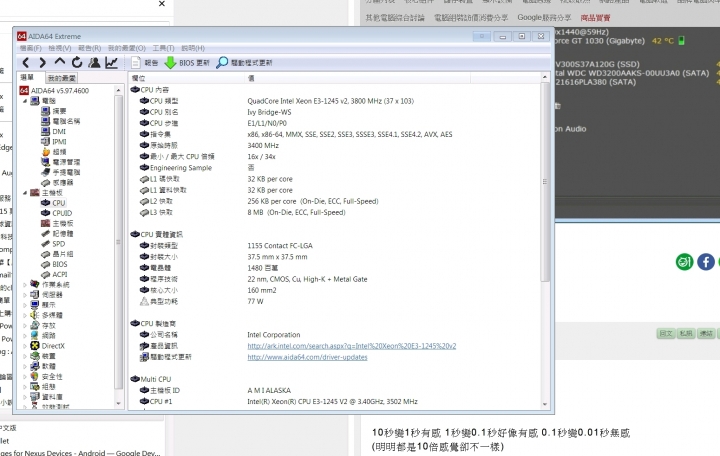Viewport: 720px width, 456px height.
Task: Expand the 存放 storage tree node
Action: 25,326
